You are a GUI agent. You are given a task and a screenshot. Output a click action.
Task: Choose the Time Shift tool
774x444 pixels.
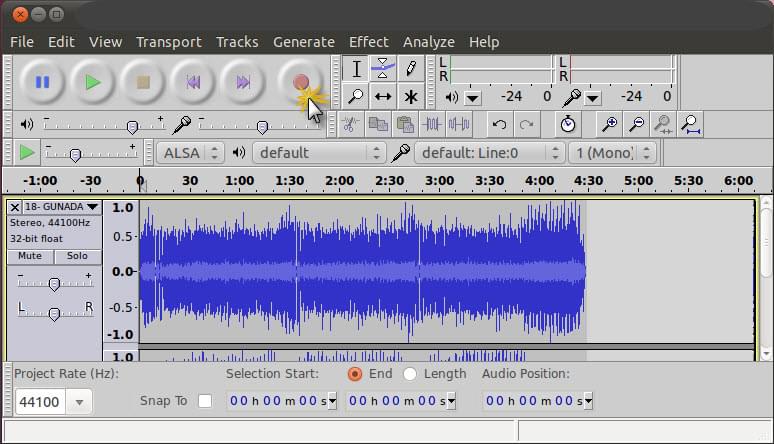tap(383, 97)
